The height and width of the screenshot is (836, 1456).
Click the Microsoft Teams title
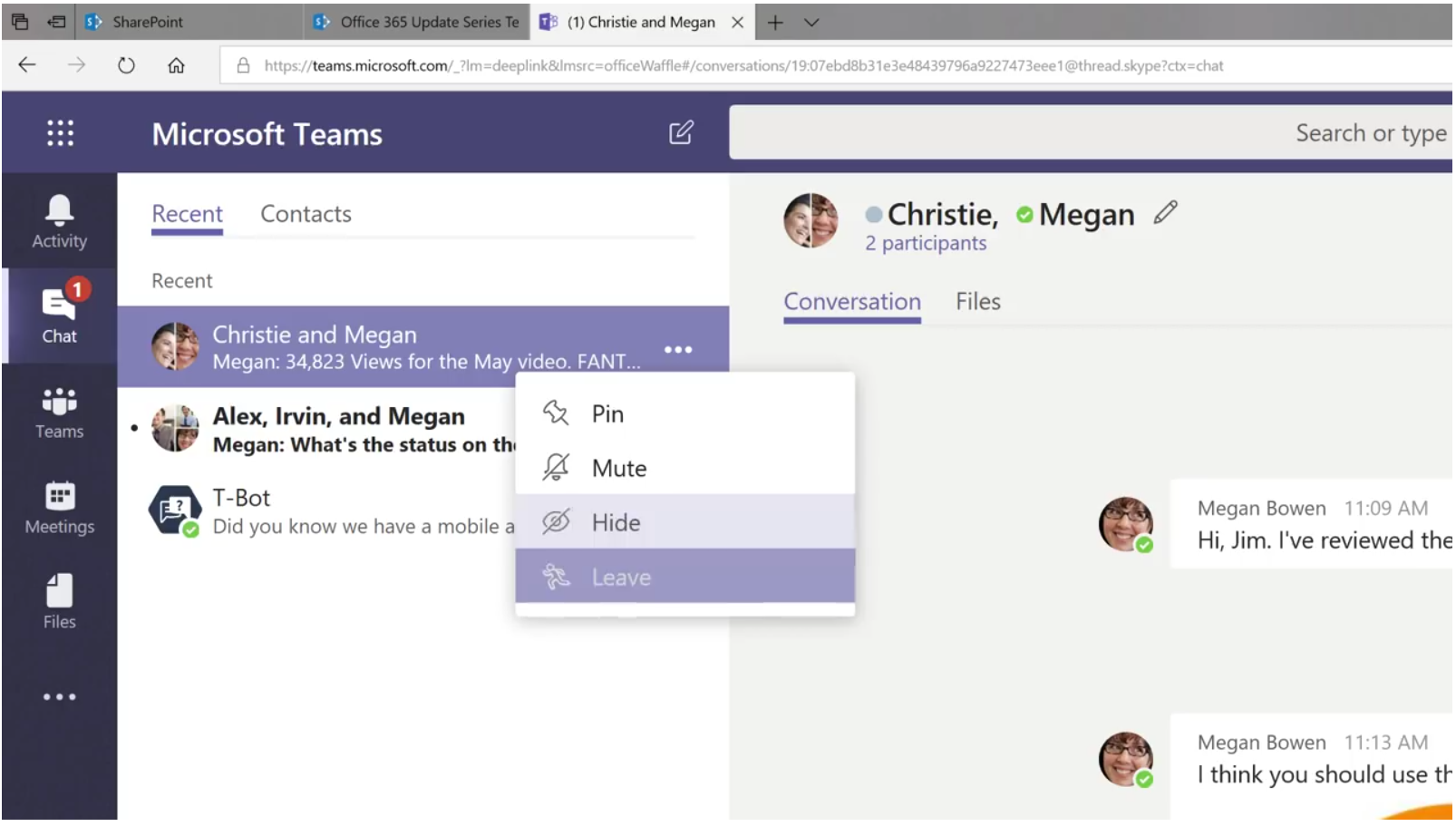[267, 134]
